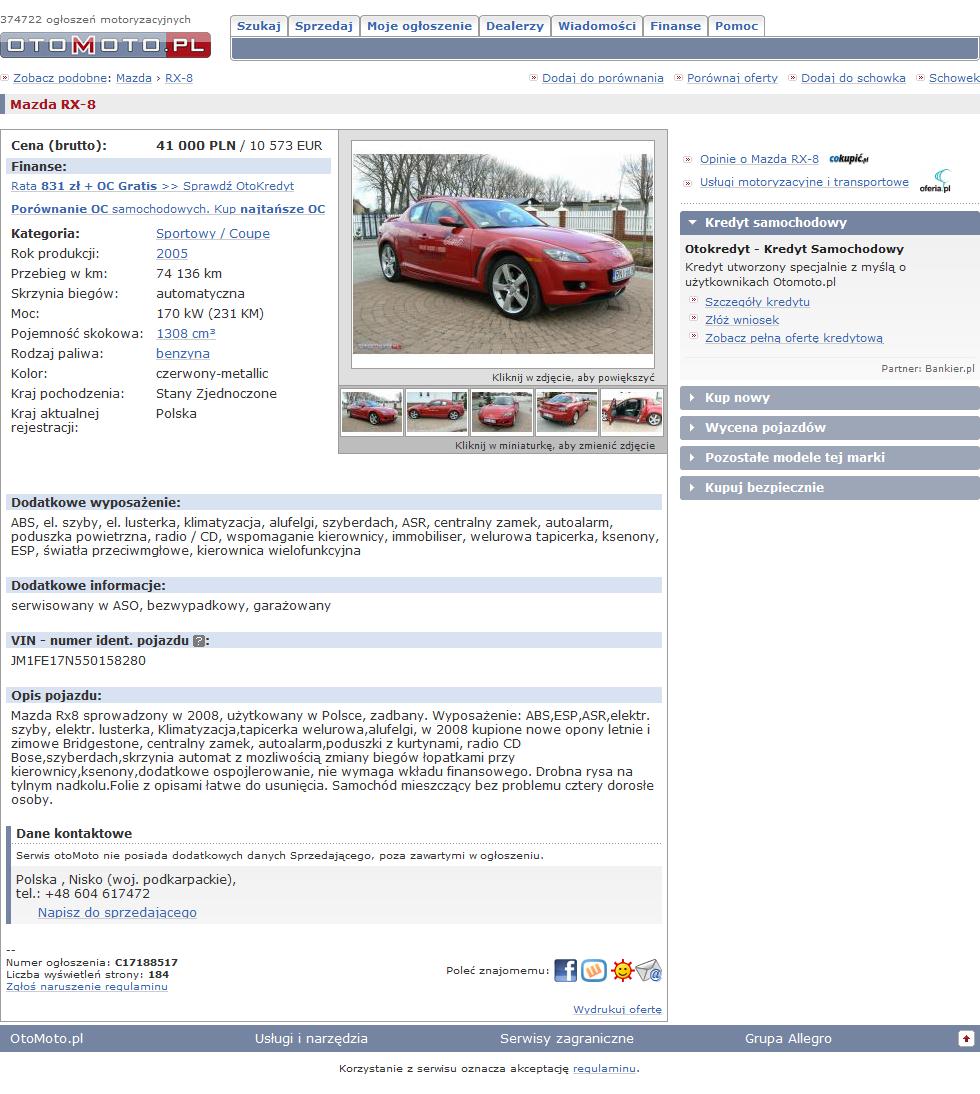This screenshot has height=1094, width=980.
Task: Click the VIN help question-mark icon
Action: point(199,640)
